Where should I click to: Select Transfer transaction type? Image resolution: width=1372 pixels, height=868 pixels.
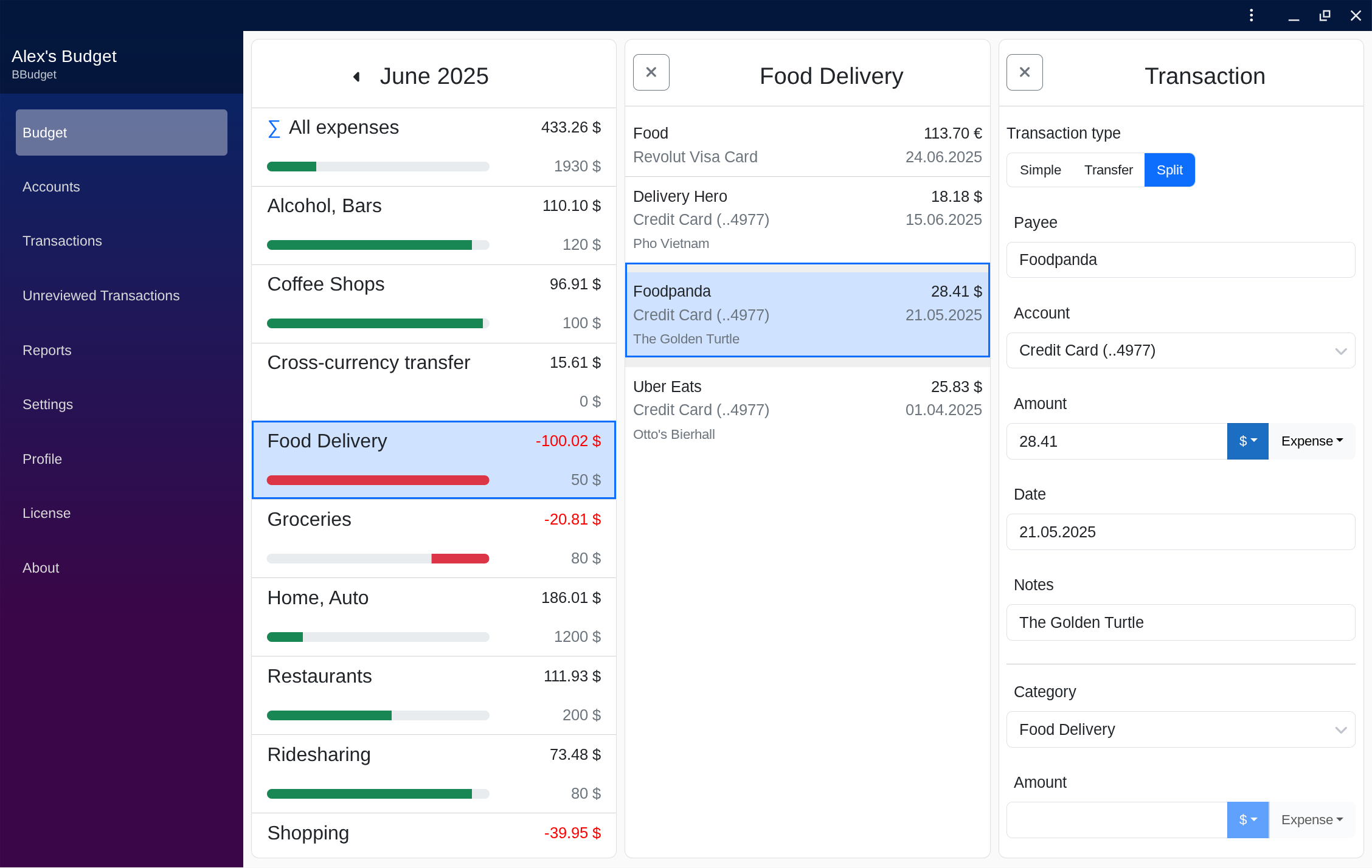click(1108, 170)
